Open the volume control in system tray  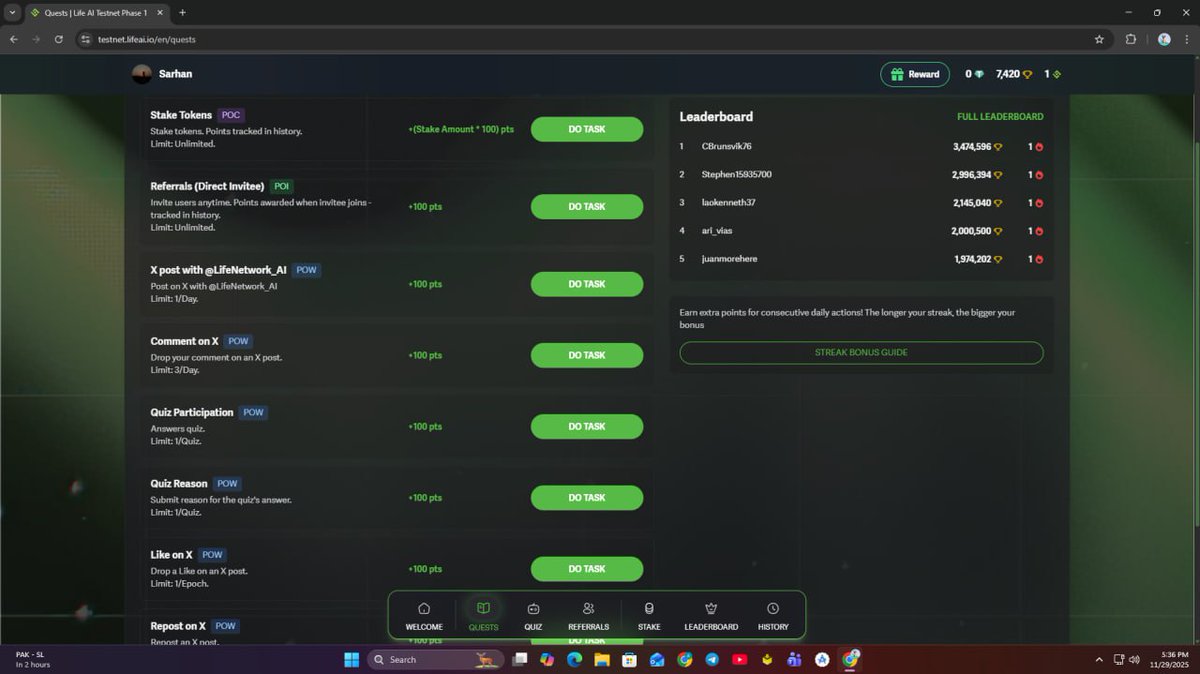(1135, 659)
